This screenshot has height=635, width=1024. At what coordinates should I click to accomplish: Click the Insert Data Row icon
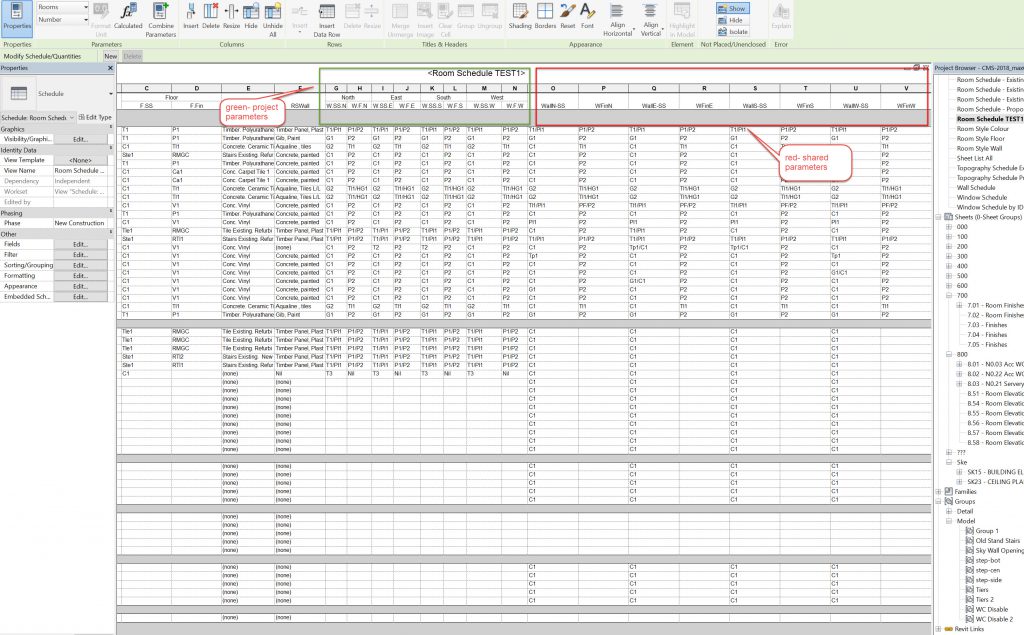[327, 16]
